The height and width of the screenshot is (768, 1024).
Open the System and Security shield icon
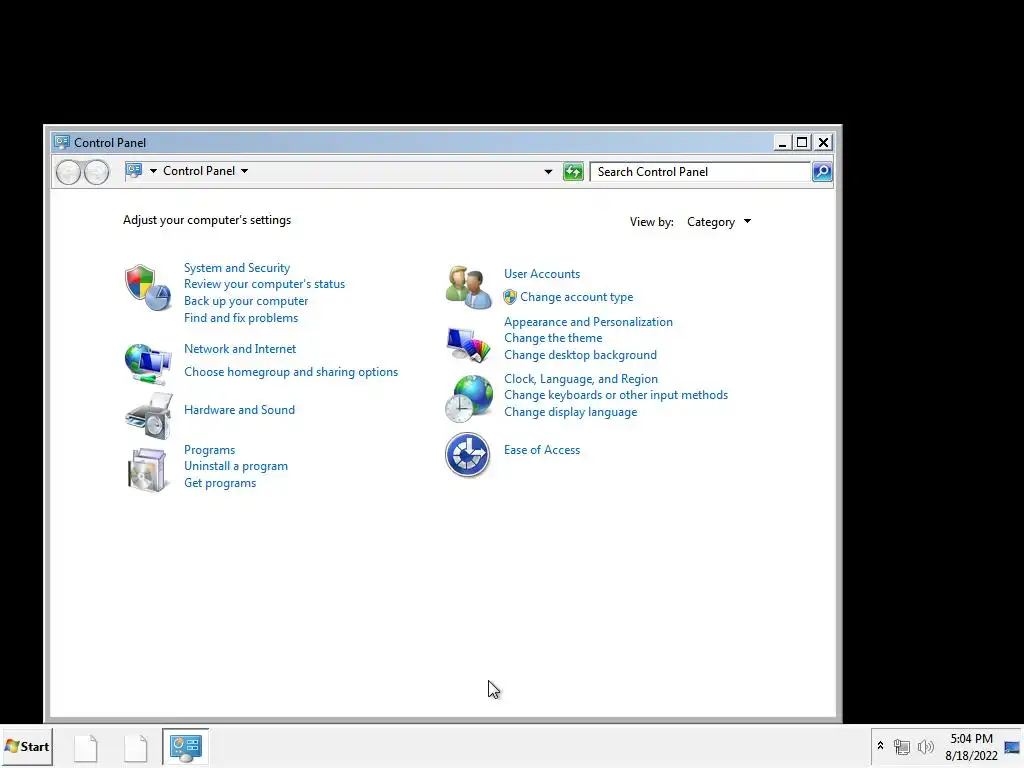click(148, 288)
